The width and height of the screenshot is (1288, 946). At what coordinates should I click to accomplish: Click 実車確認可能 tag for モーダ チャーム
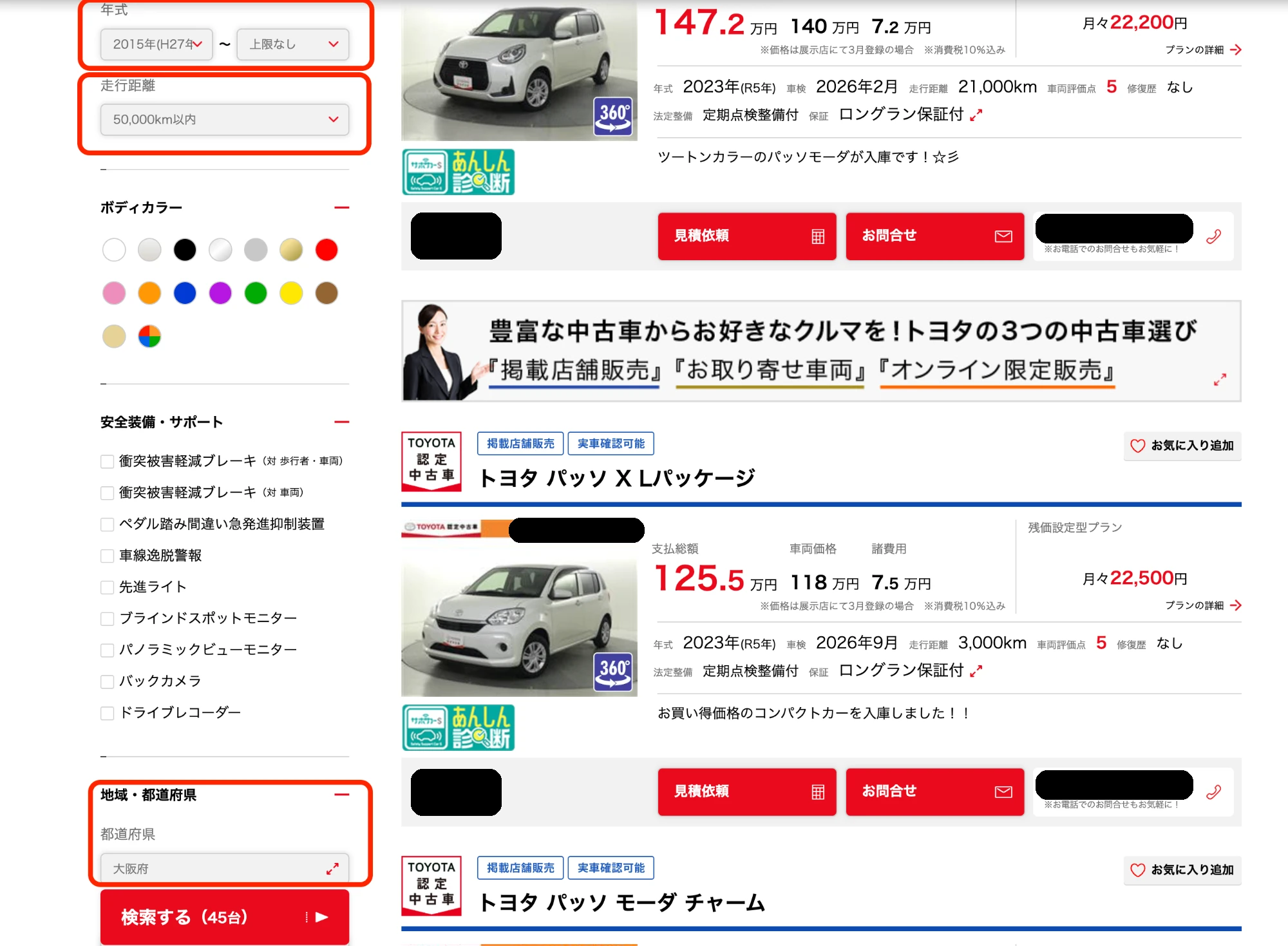coord(611,868)
